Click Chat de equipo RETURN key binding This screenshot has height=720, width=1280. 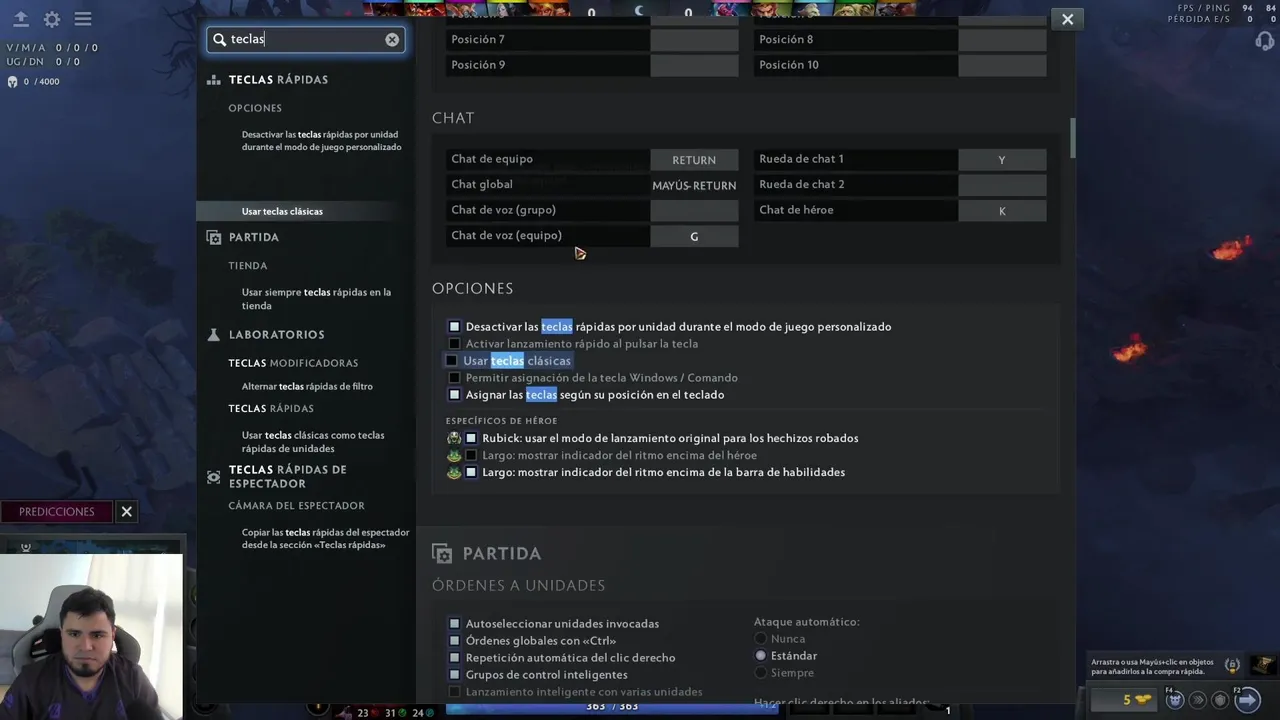click(694, 160)
